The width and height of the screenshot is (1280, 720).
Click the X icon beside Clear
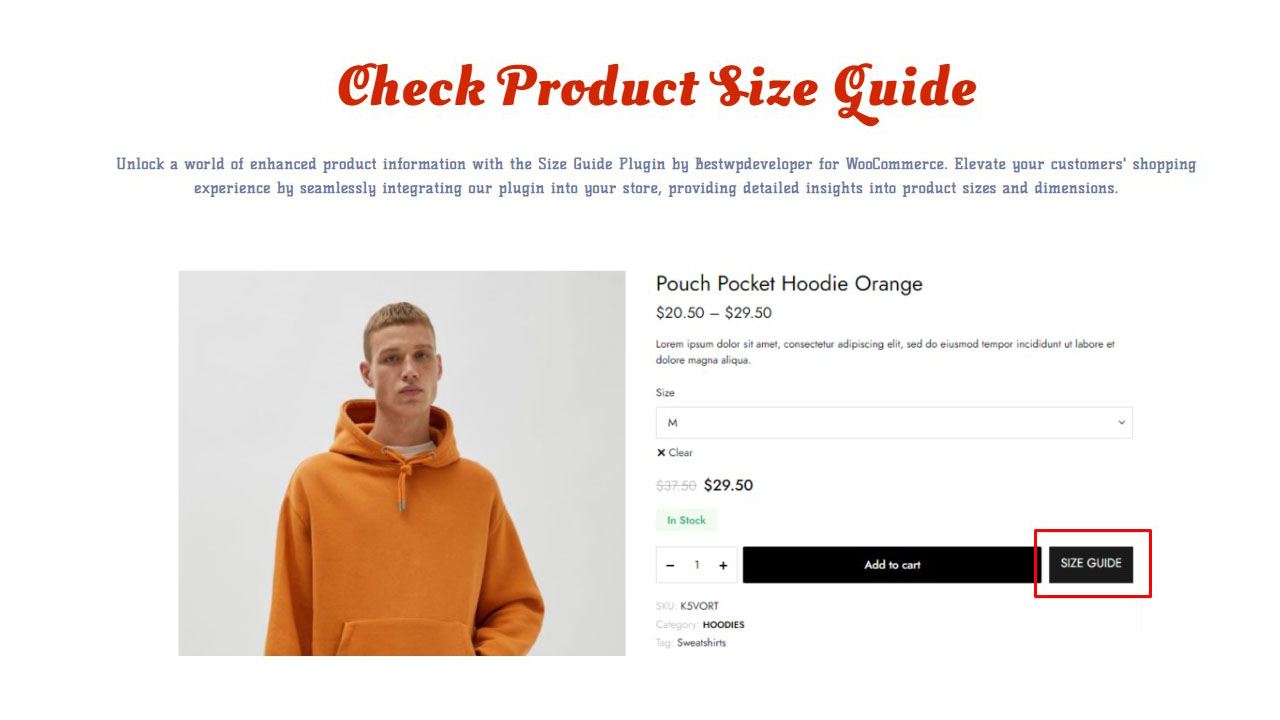[x=661, y=453]
